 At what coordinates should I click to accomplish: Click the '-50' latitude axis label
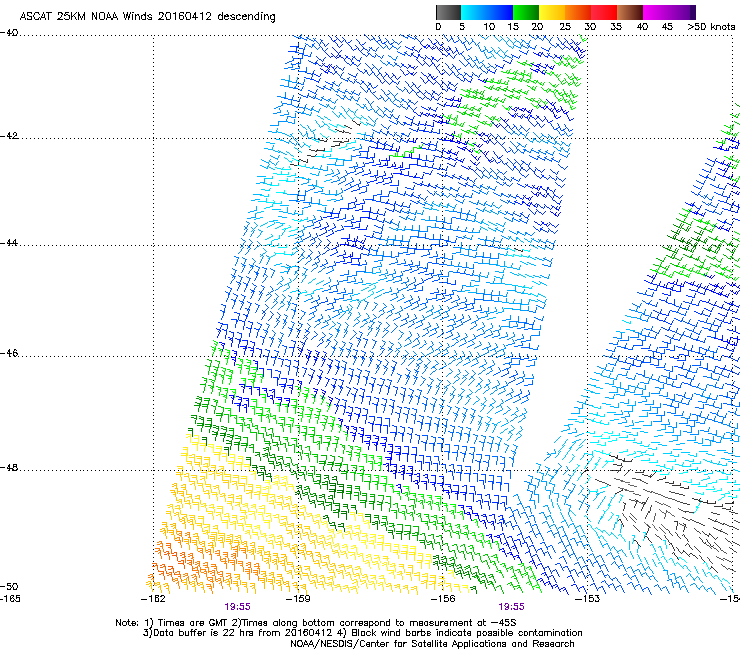(x=9, y=587)
